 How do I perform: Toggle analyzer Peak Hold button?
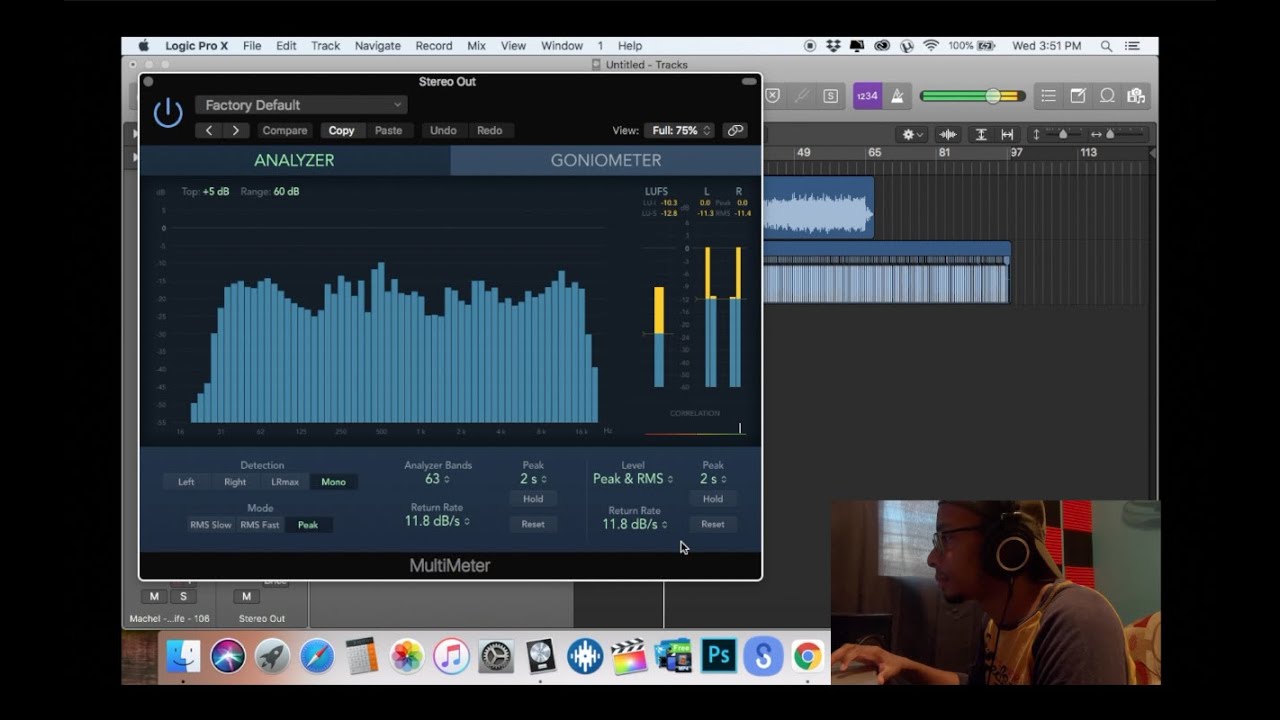pyautogui.click(x=533, y=499)
